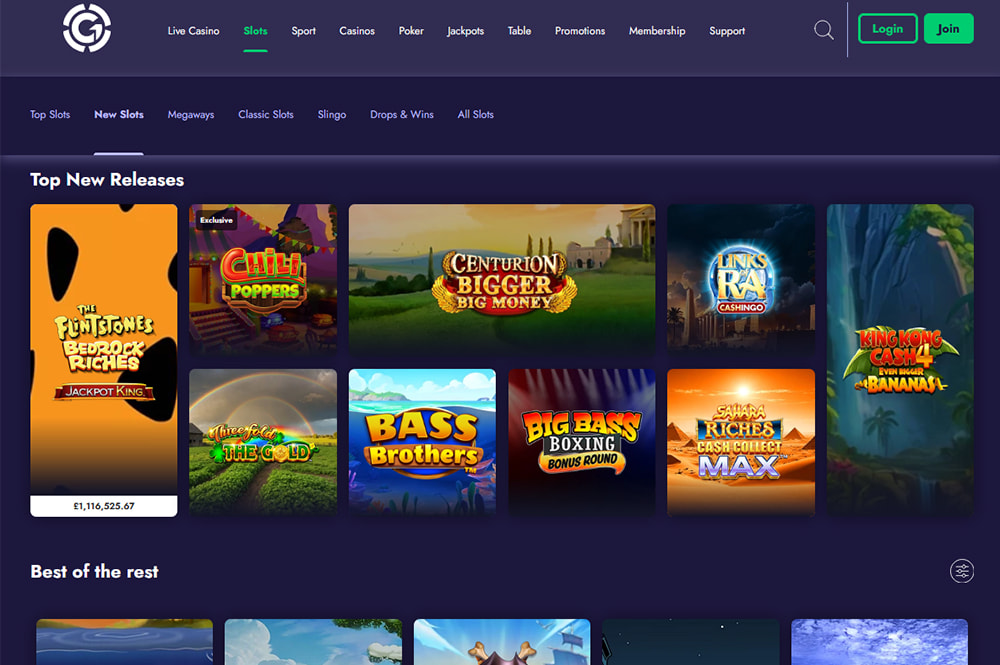The width and height of the screenshot is (1000, 665).
Task: Show the All Slots tab
Action: coord(476,115)
